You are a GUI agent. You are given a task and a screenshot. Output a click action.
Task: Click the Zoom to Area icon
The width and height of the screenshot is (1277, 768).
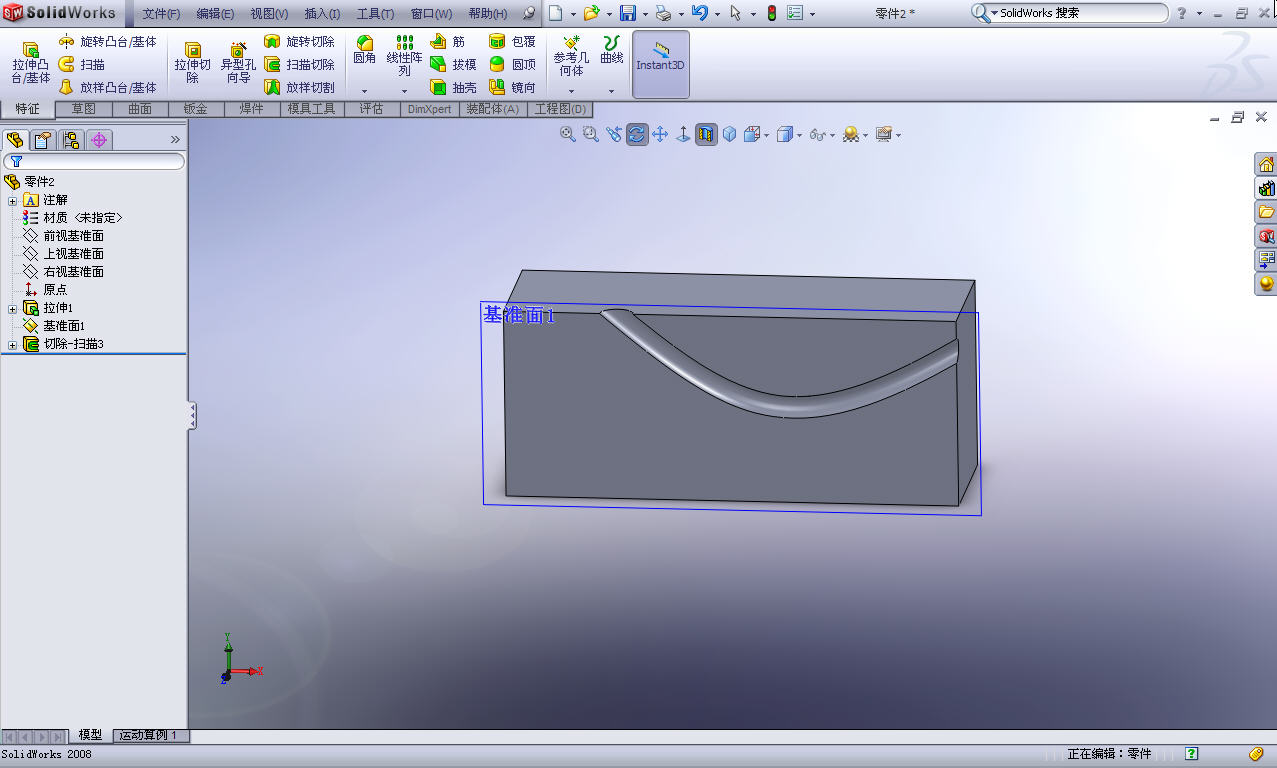(x=591, y=134)
